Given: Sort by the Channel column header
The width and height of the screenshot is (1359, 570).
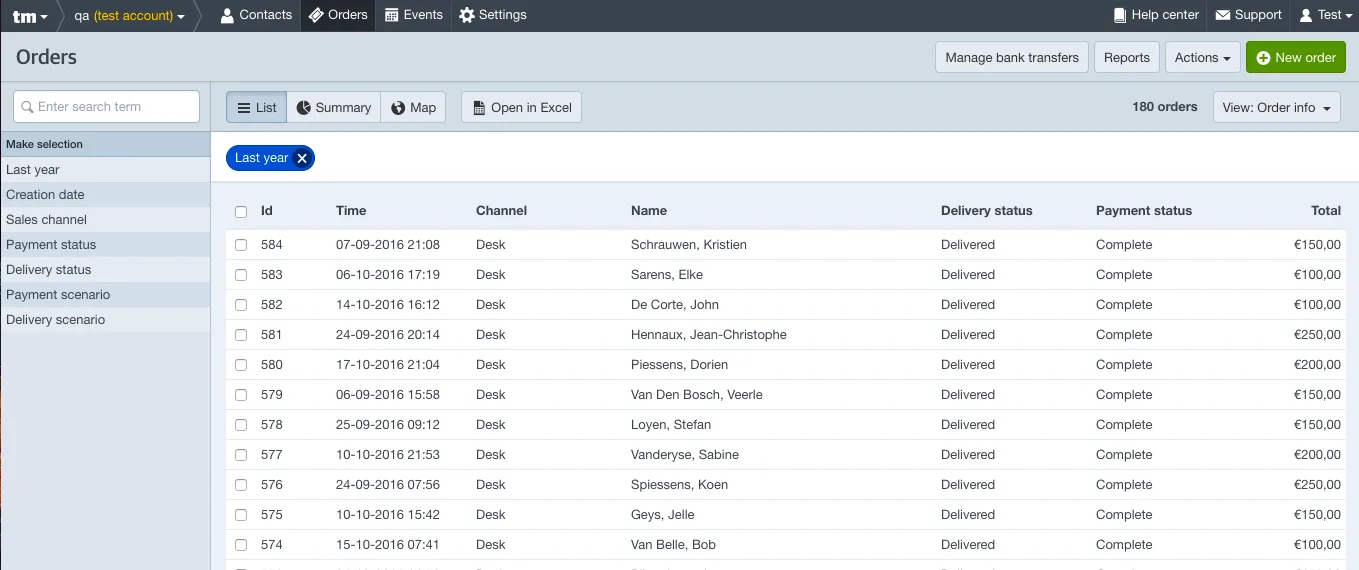Looking at the screenshot, I should point(501,211).
